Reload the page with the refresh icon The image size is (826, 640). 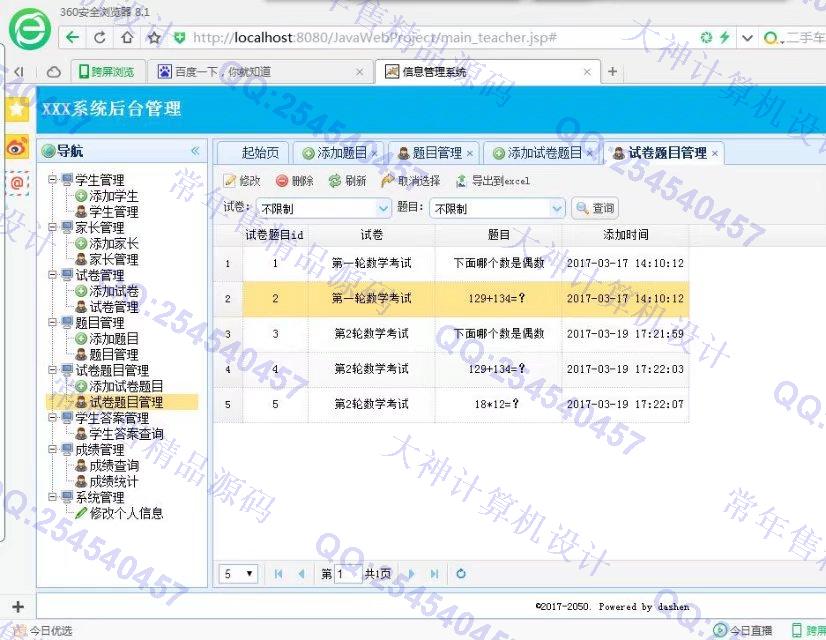[x=100, y=37]
